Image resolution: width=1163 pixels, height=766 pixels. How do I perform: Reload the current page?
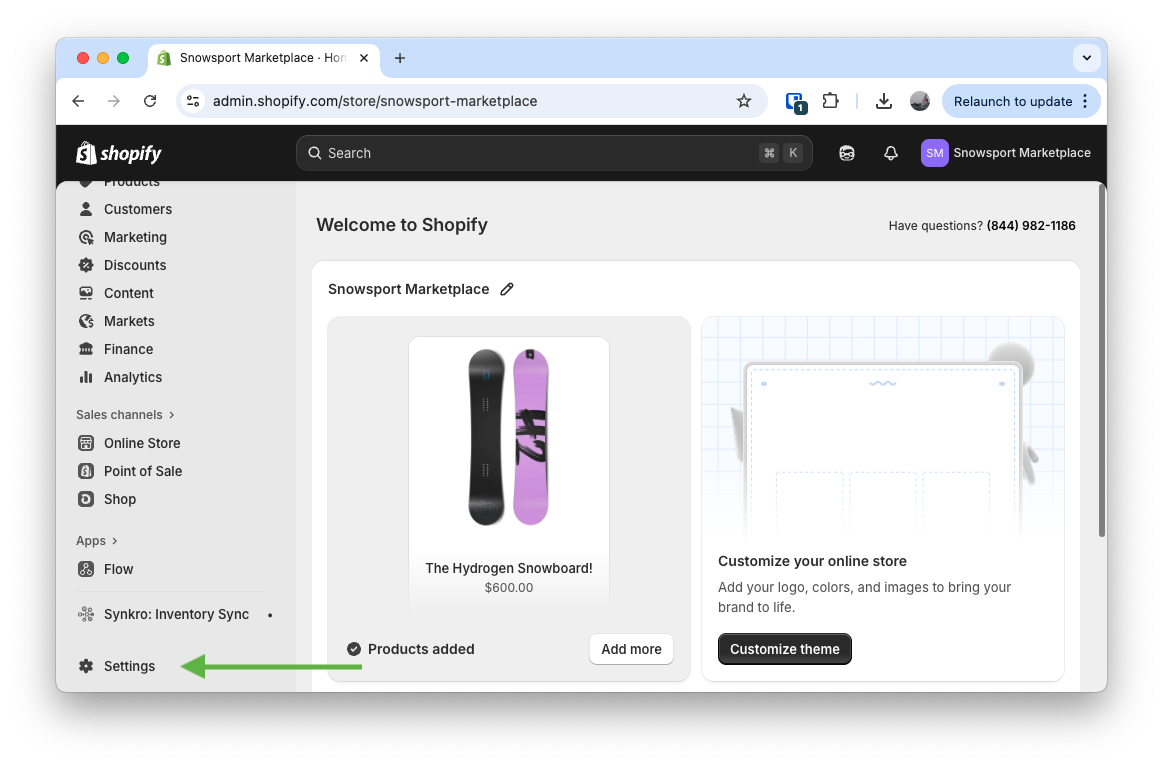(x=150, y=101)
